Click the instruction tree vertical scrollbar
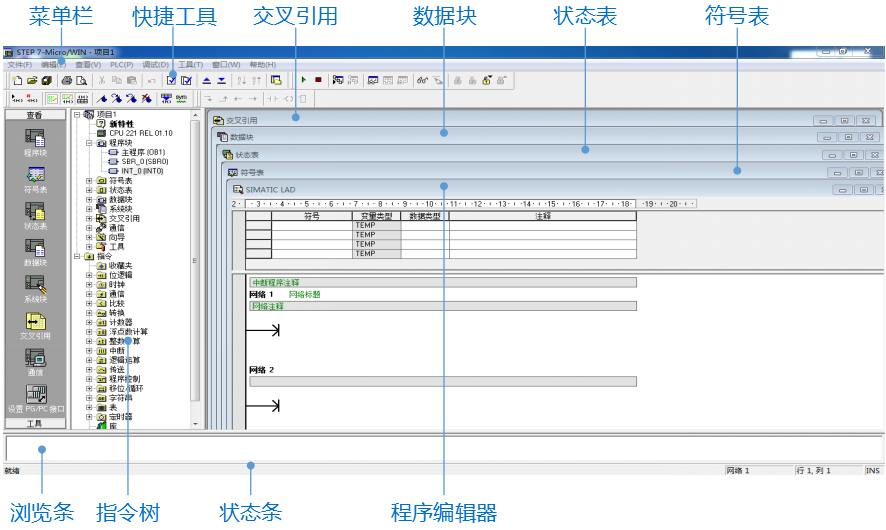This screenshot has height=530, width=886. [x=196, y=260]
